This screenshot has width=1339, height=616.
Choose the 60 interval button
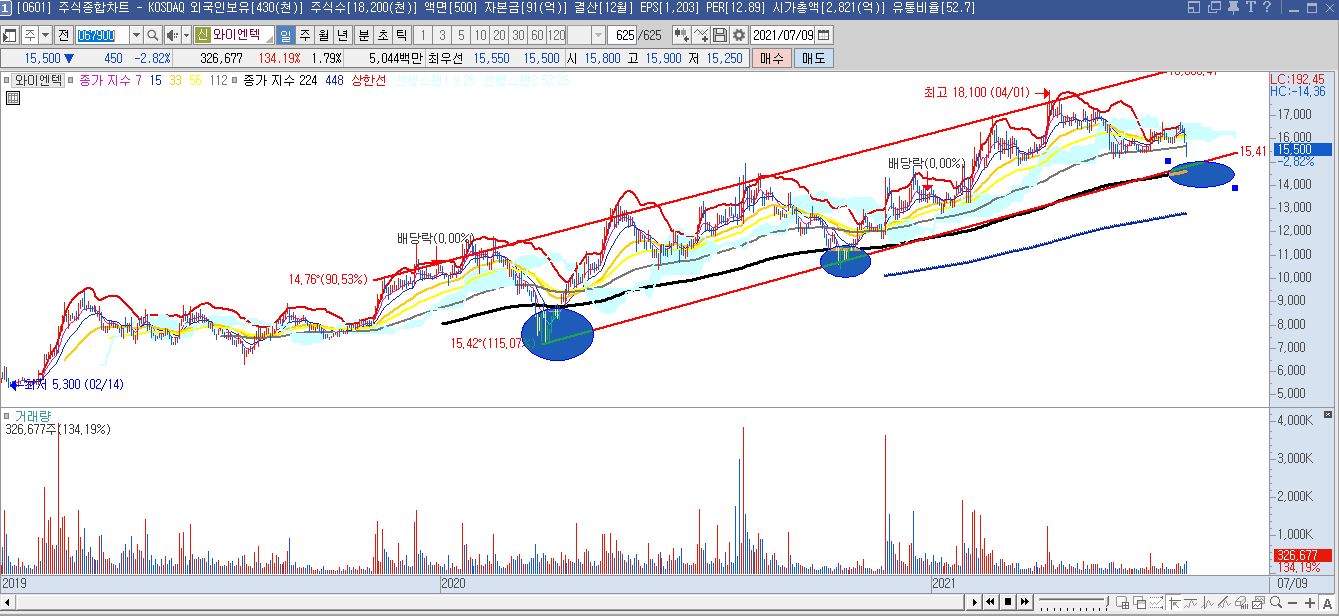pyautogui.click(x=537, y=35)
